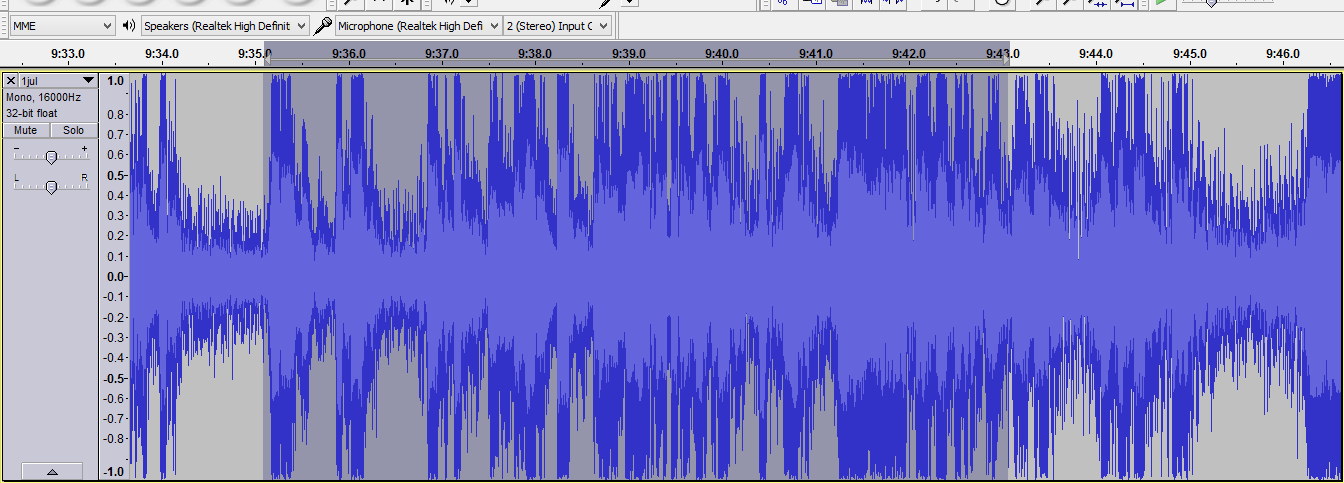Close the 1jul track with X button
The image size is (1344, 483).
pyautogui.click(x=10, y=80)
